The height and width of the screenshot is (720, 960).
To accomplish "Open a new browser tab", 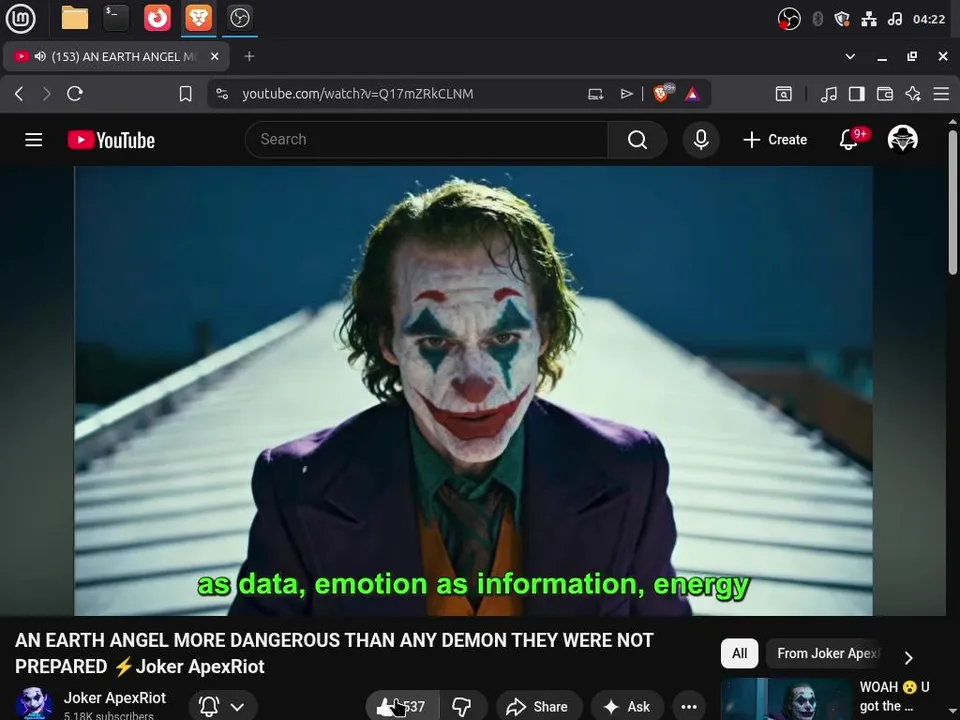I will 249,56.
